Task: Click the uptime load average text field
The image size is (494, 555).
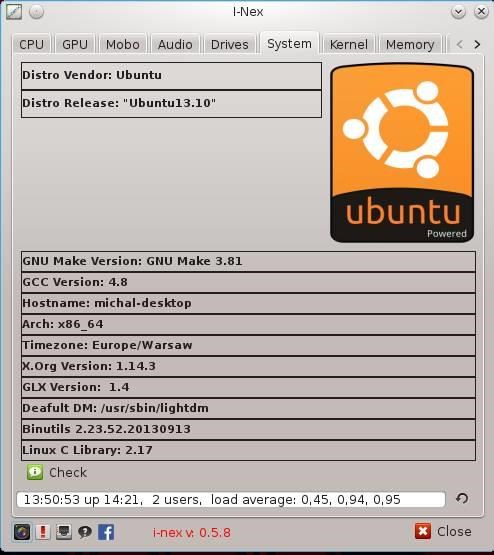Action: [231, 499]
